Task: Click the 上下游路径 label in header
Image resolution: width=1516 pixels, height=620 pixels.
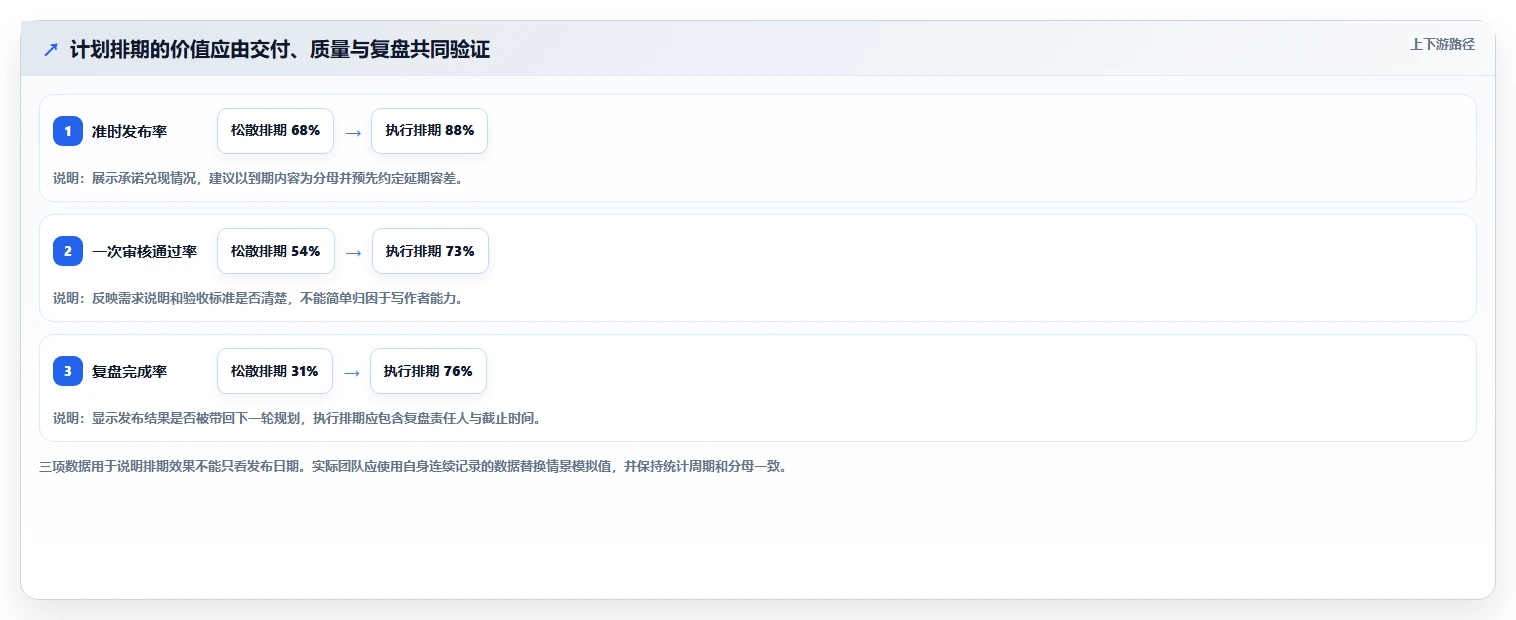Action: 1442,44
